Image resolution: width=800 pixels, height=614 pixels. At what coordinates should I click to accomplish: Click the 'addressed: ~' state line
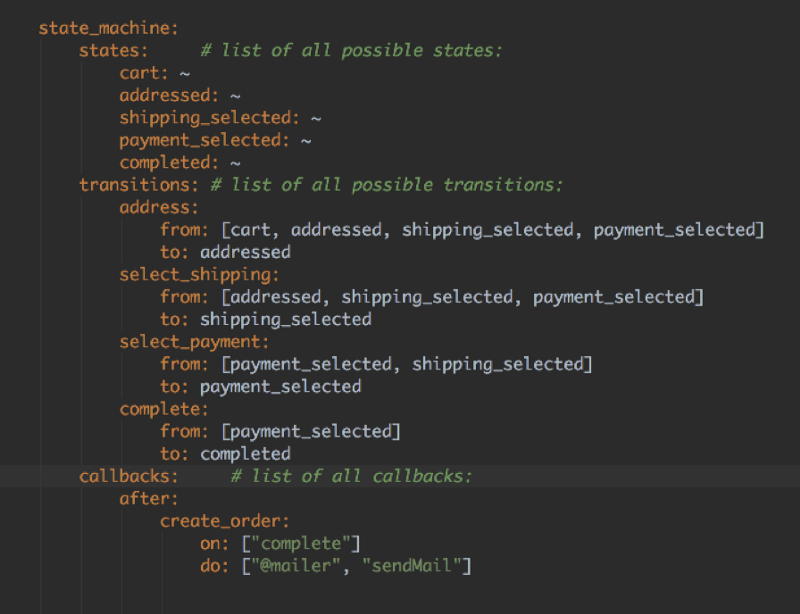tap(180, 95)
